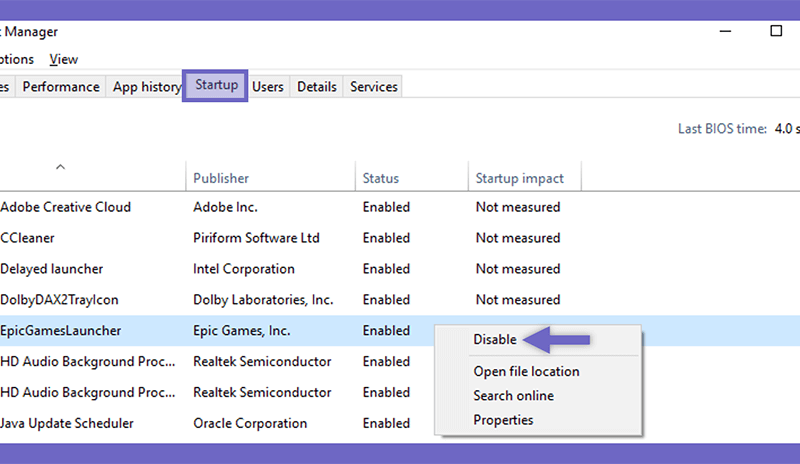
Task: Sort by the Startup impact column header
Action: pyautogui.click(x=525, y=177)
